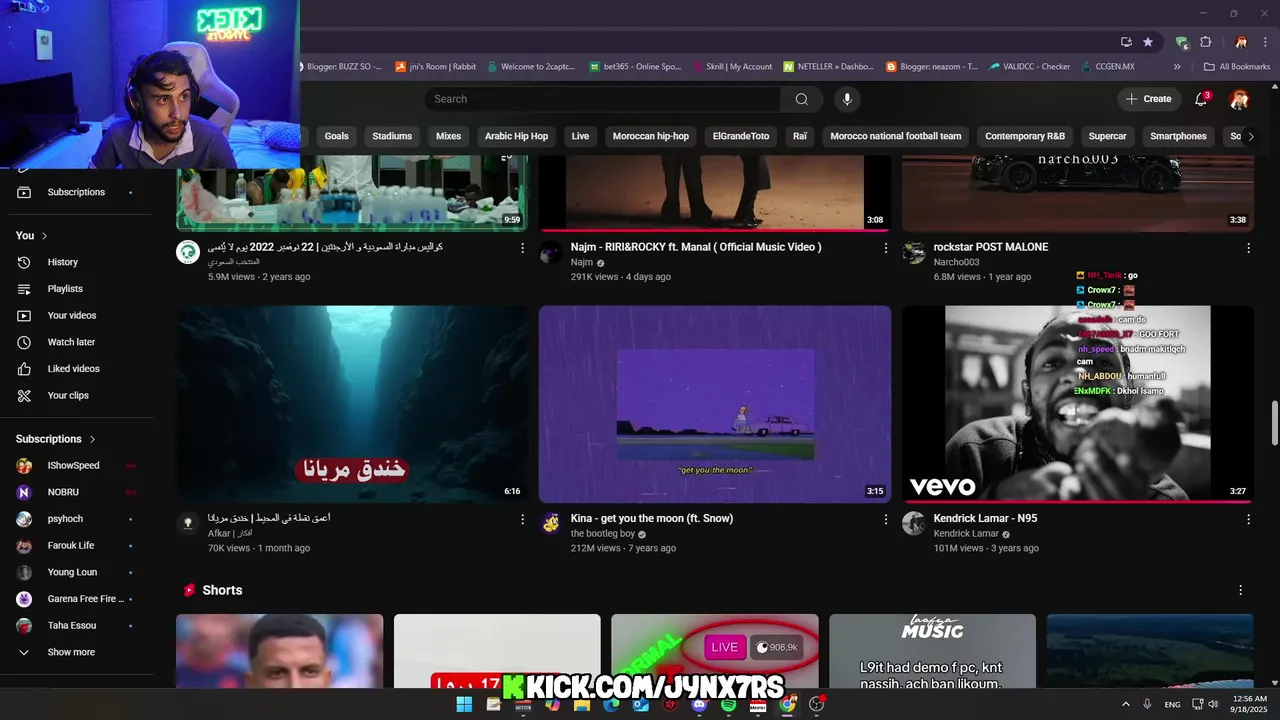Image resolution: width=1280 pixels, height=720 pixels.
Task: Select the Moroccan hip-hop chip
Action: pos(651,136)
